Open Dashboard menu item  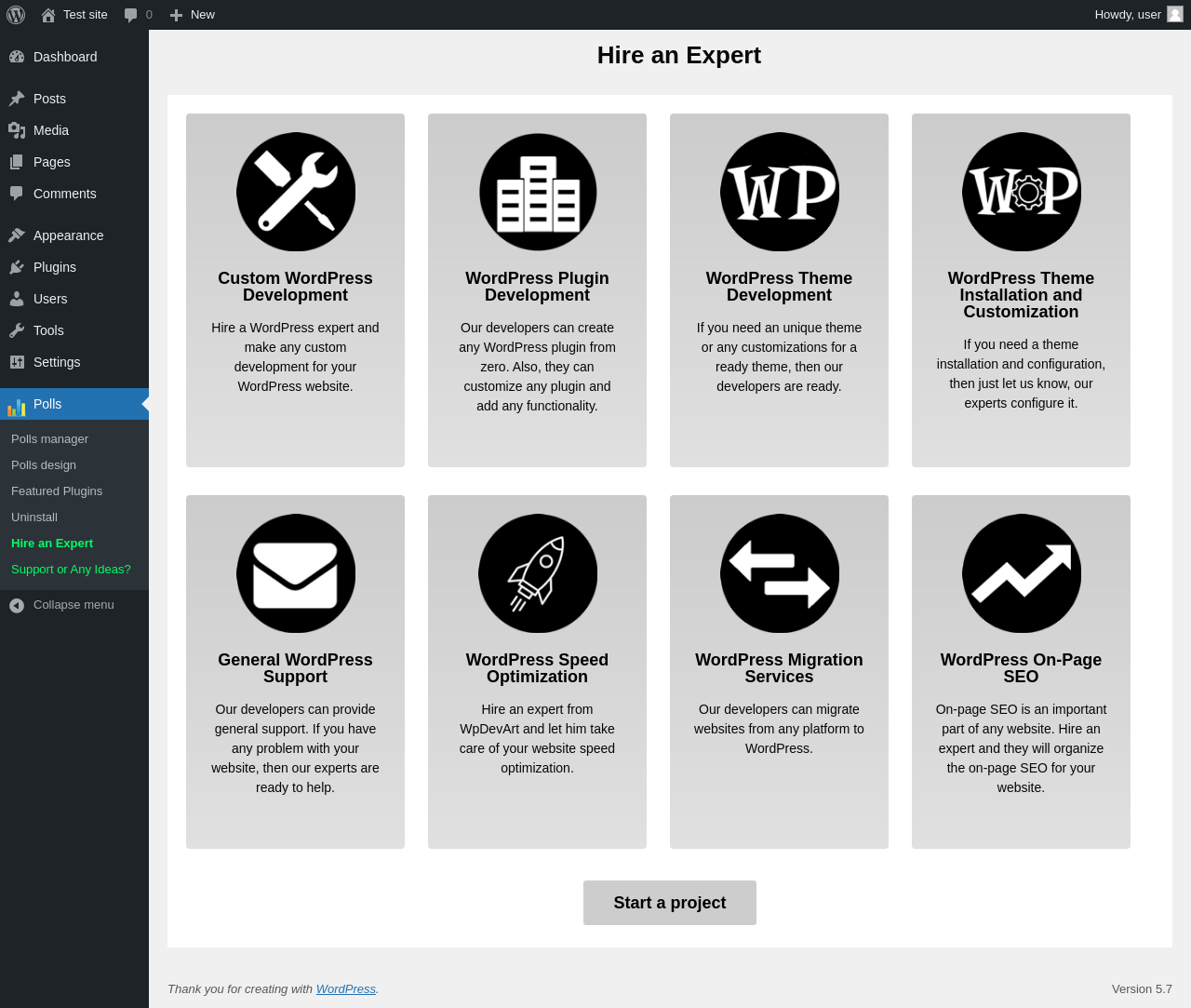click(x=74, y=57)
